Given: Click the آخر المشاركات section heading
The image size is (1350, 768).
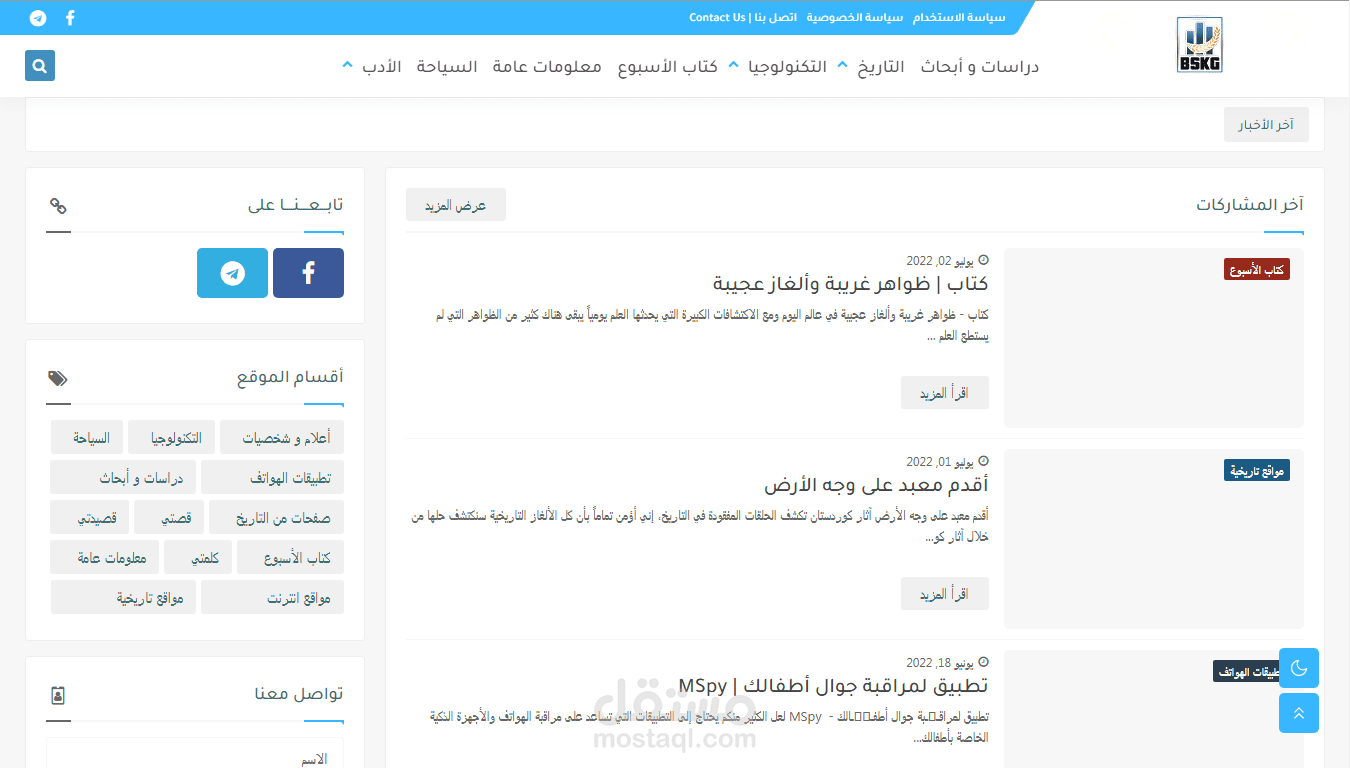Looking at the screenshot, I should click(1250, 204).
